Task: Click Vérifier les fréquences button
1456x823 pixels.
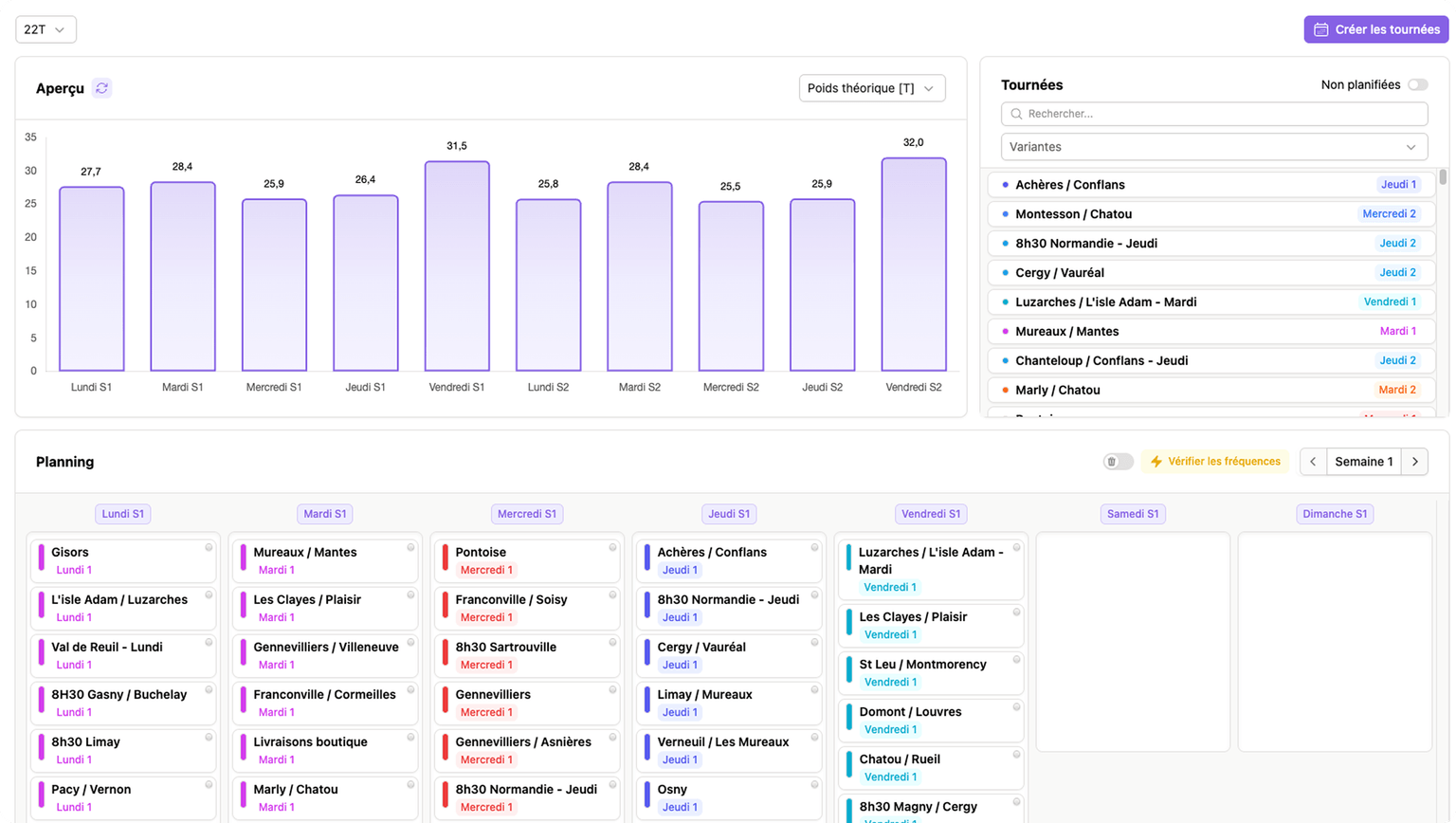Action: (1214, 462)
